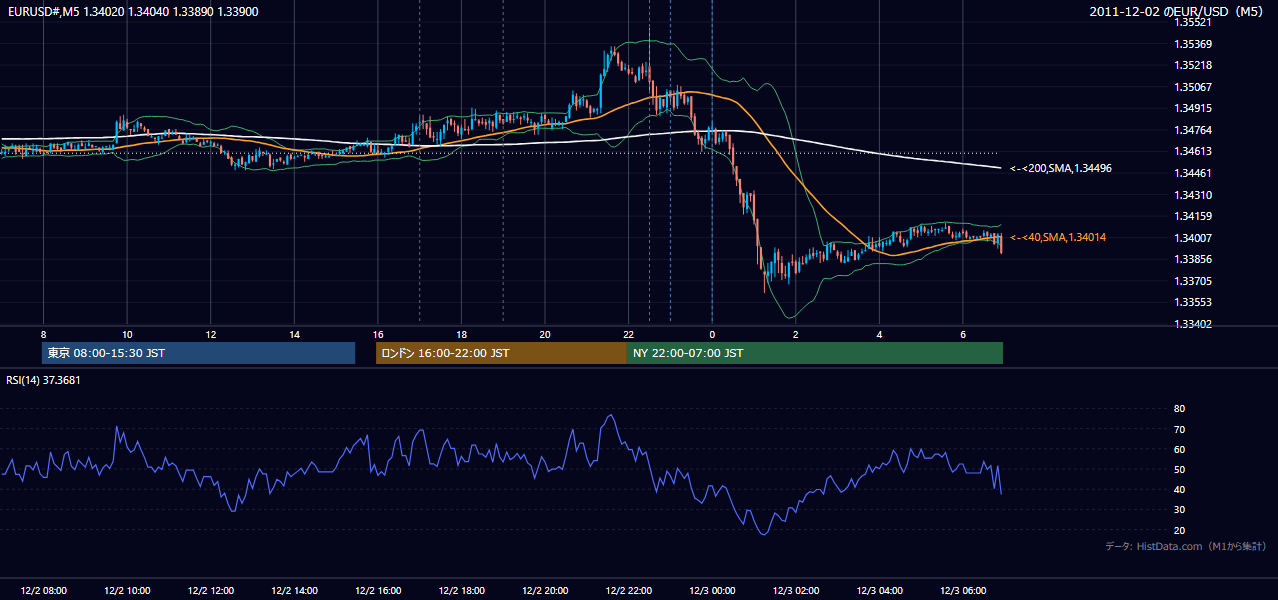Click RSI axis level 60

(x=1179, y=449)
